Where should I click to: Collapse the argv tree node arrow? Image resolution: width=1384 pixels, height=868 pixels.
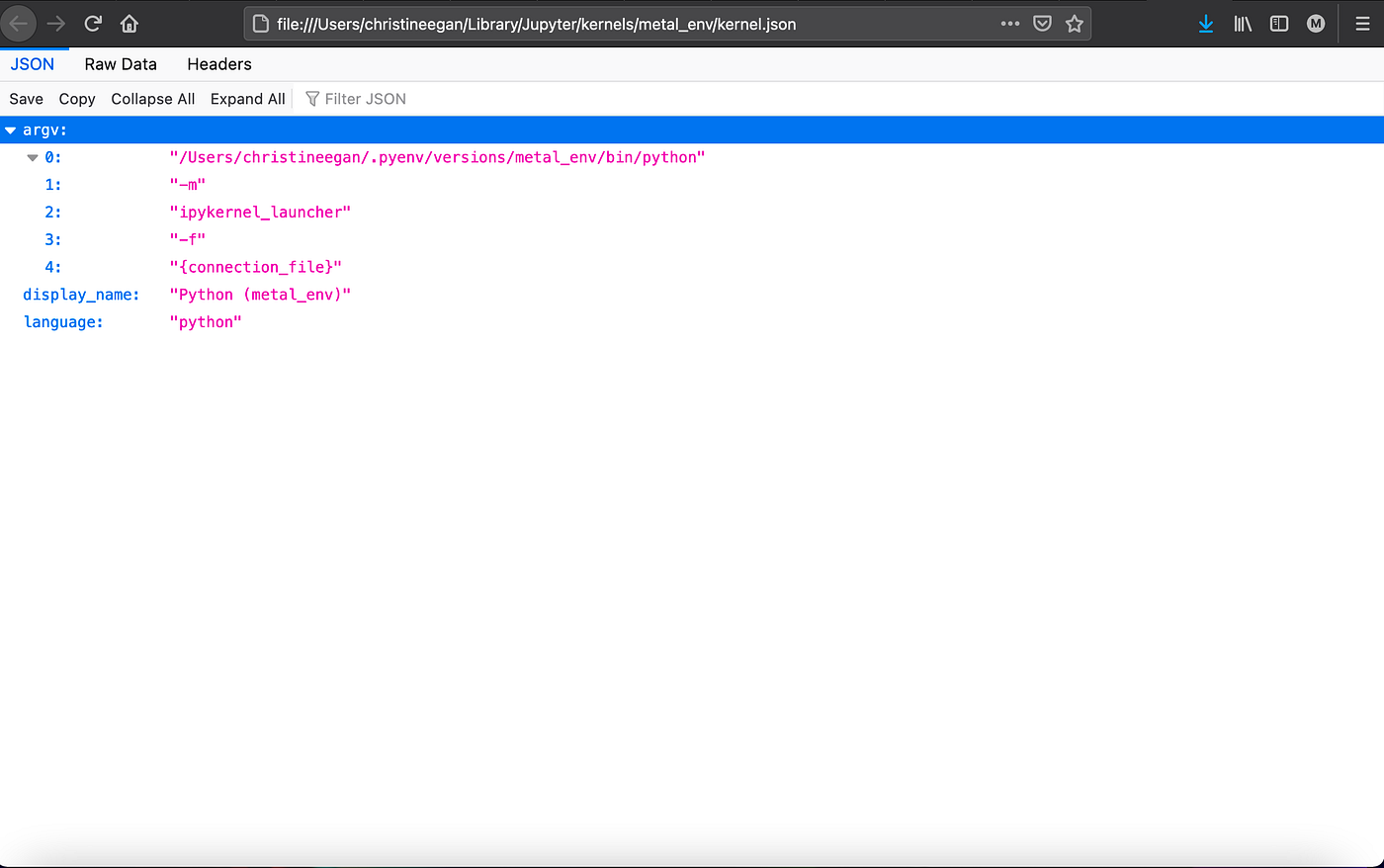(11, 130)
